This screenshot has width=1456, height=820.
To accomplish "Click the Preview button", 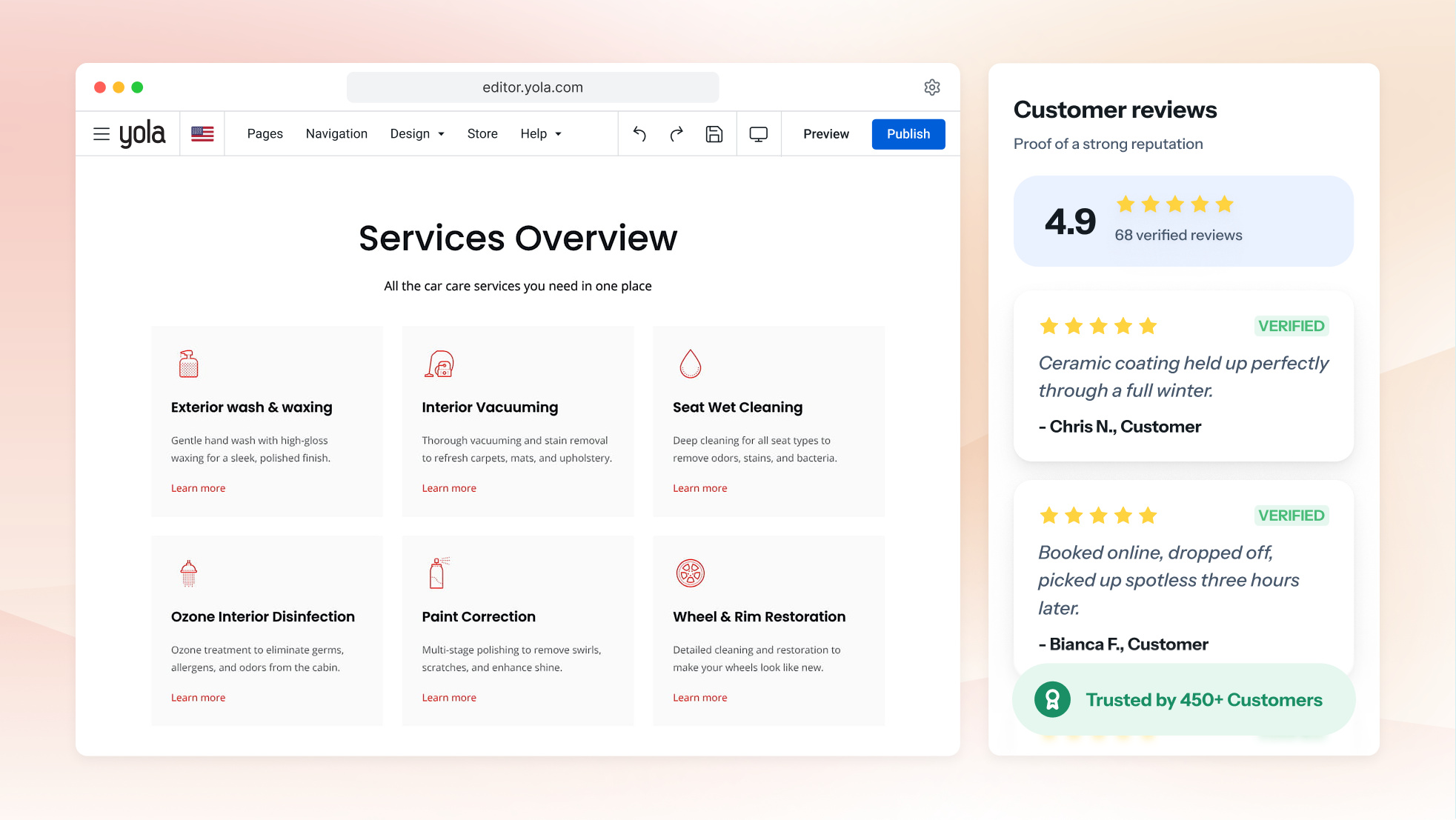I will (x=826, y=134).
